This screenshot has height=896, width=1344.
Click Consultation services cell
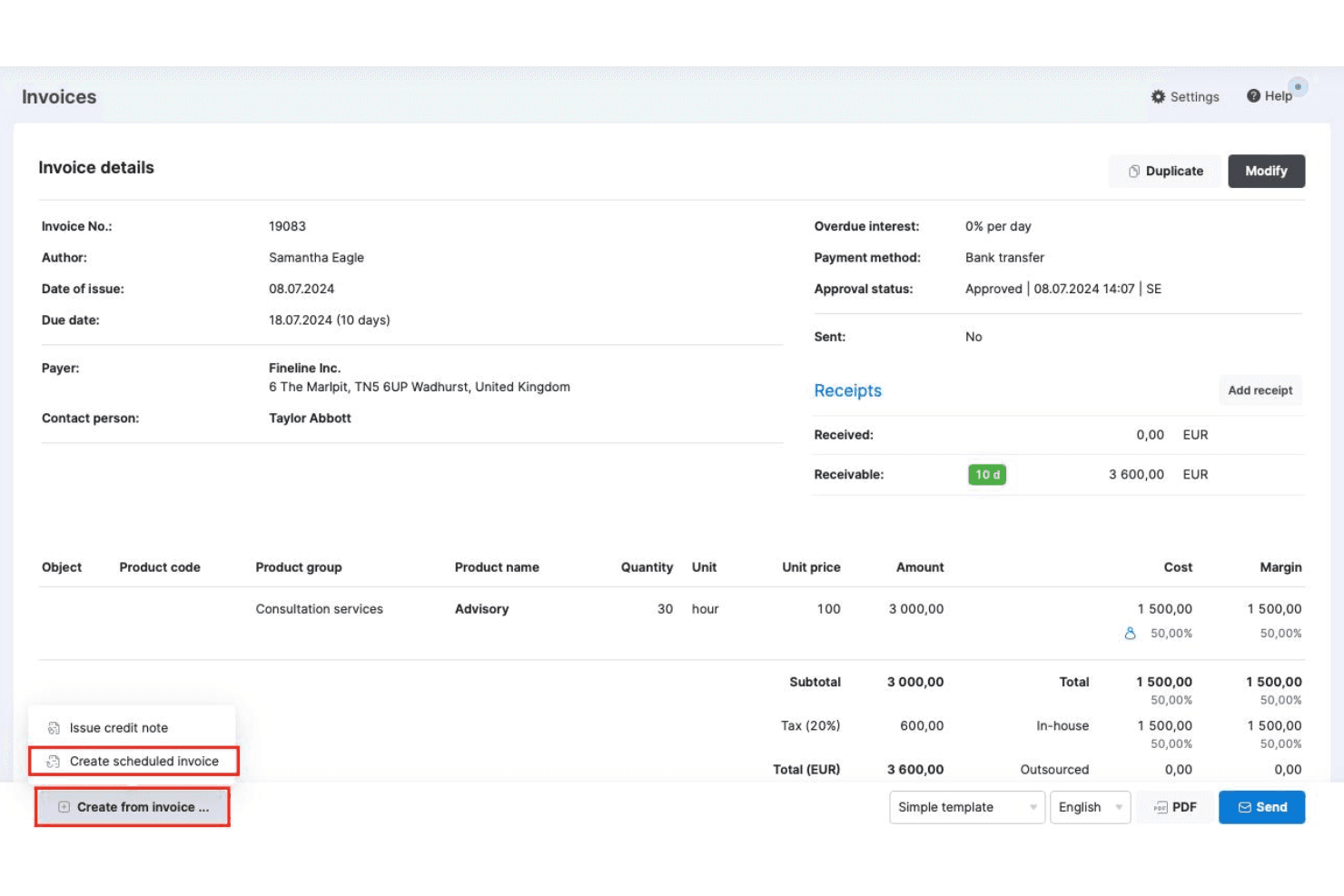tap(319, 609)
